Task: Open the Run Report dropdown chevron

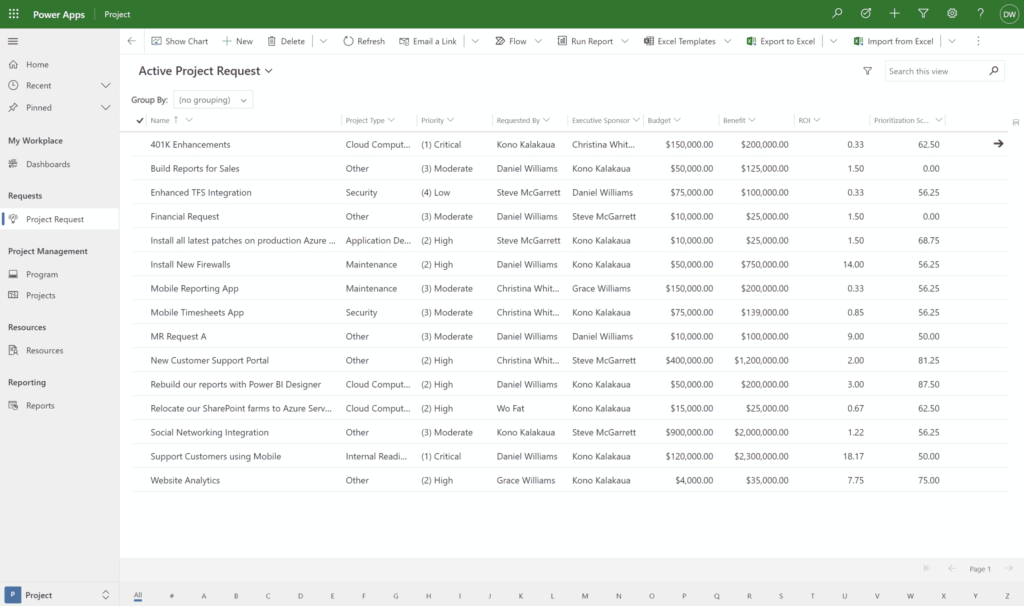Action: (x=625, y=41)
